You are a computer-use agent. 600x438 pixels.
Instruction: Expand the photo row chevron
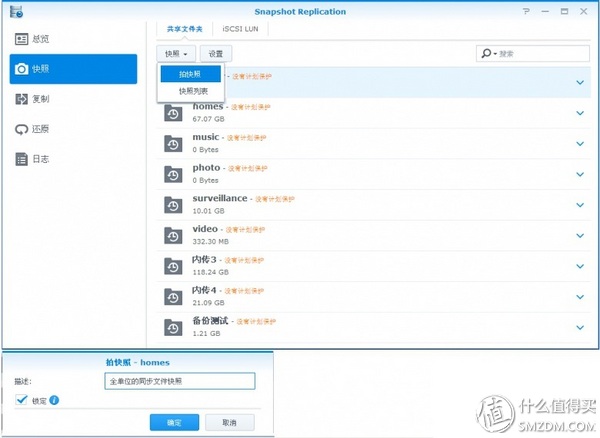tap(580, 174)
